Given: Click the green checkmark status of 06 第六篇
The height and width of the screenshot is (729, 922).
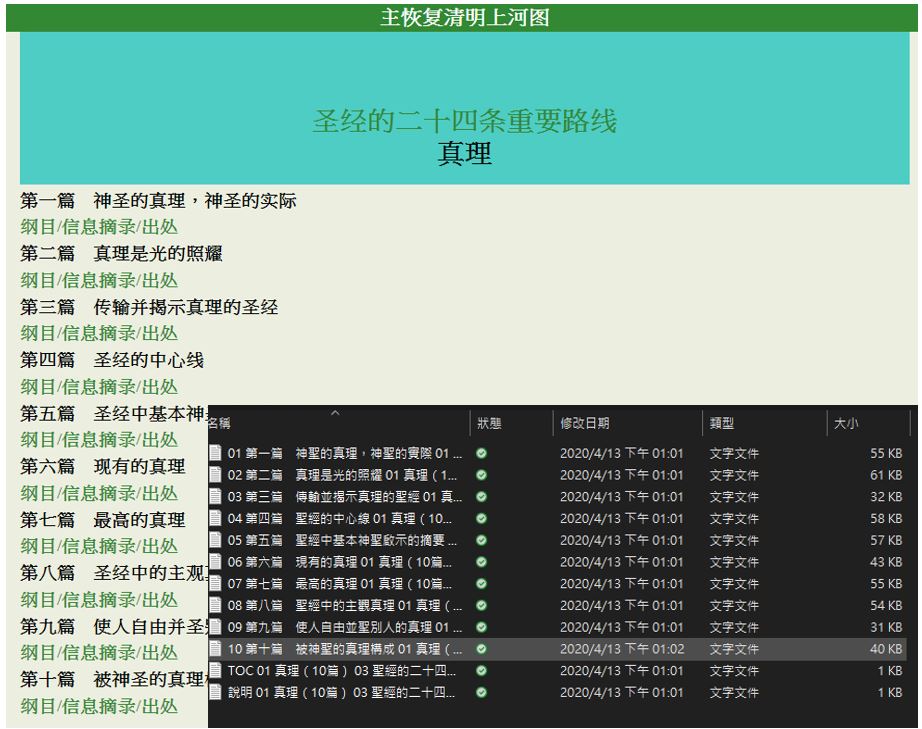Looking at the screenshot, I should point(482,562).
